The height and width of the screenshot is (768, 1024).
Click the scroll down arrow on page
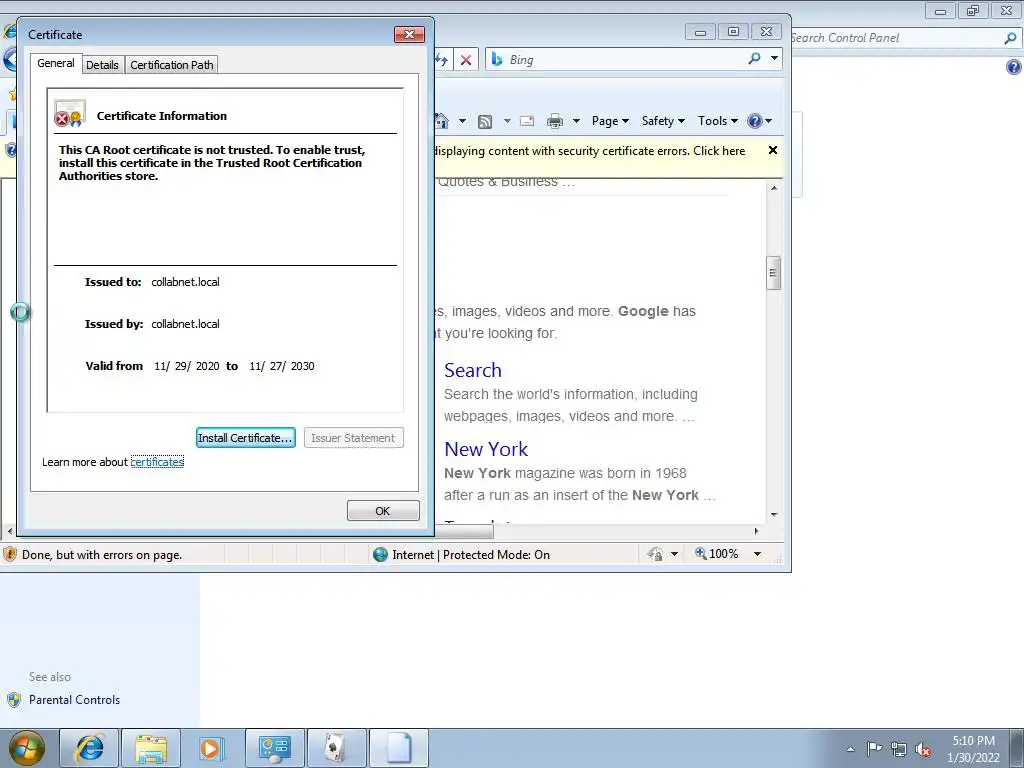[x=773, y=515]
